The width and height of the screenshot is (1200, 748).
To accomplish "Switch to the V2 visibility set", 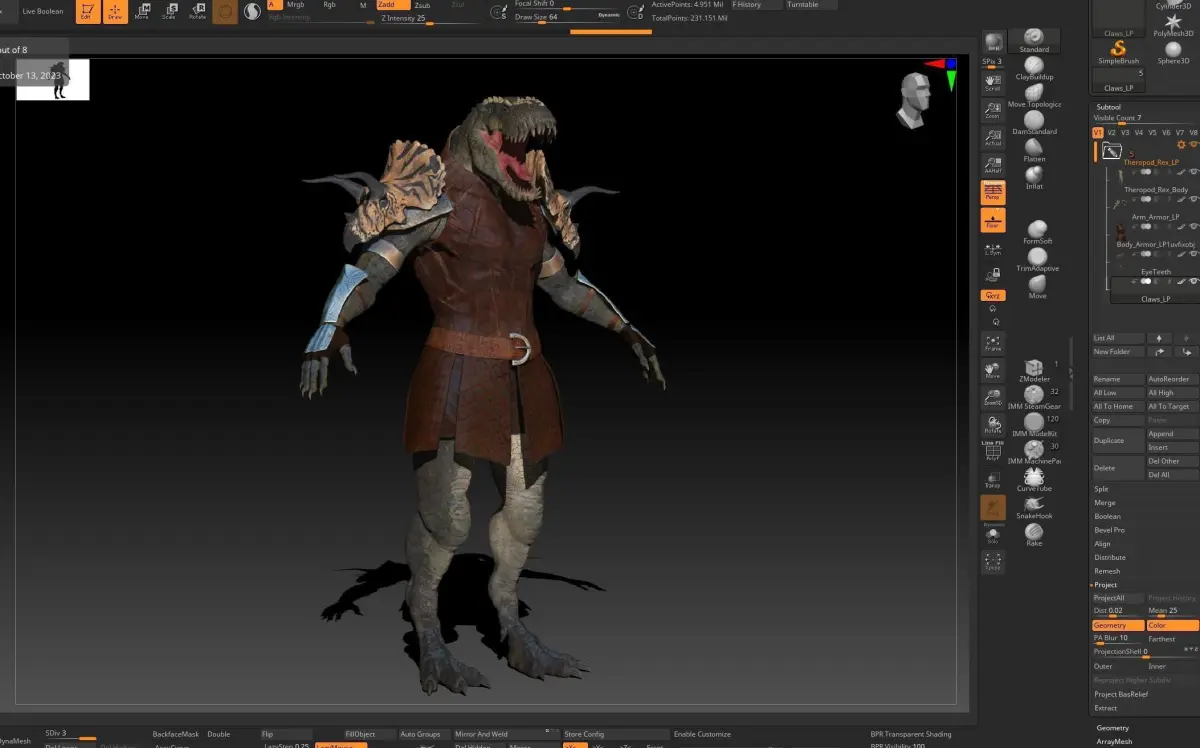I will point(1111,132).
